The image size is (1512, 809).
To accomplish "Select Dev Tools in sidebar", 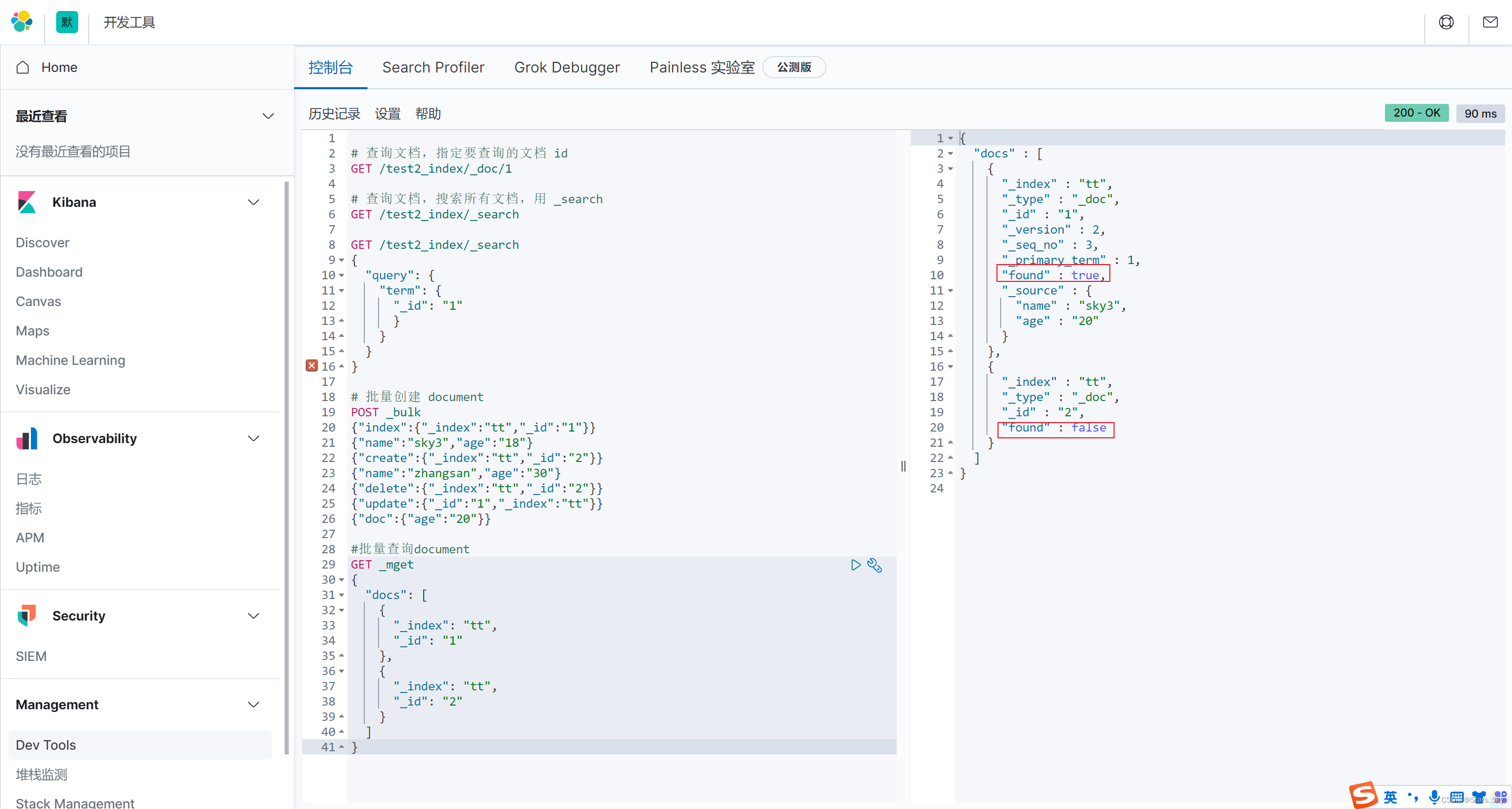I will (140, 745).
